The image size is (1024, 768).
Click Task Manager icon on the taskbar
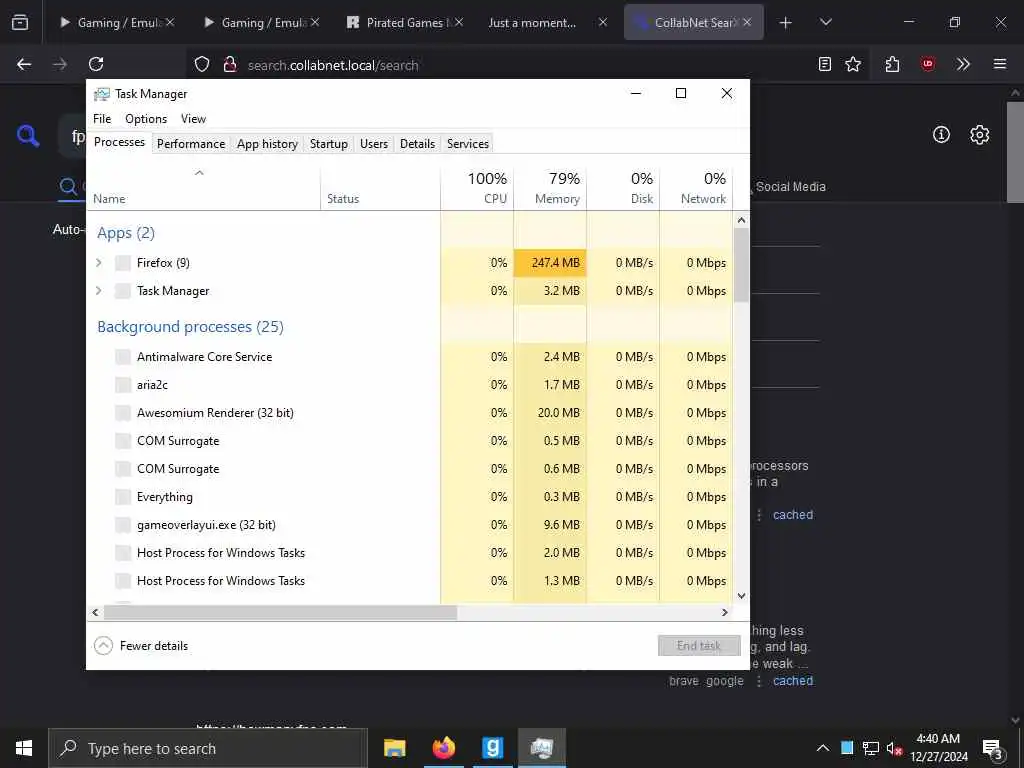(x=541, y=748)
